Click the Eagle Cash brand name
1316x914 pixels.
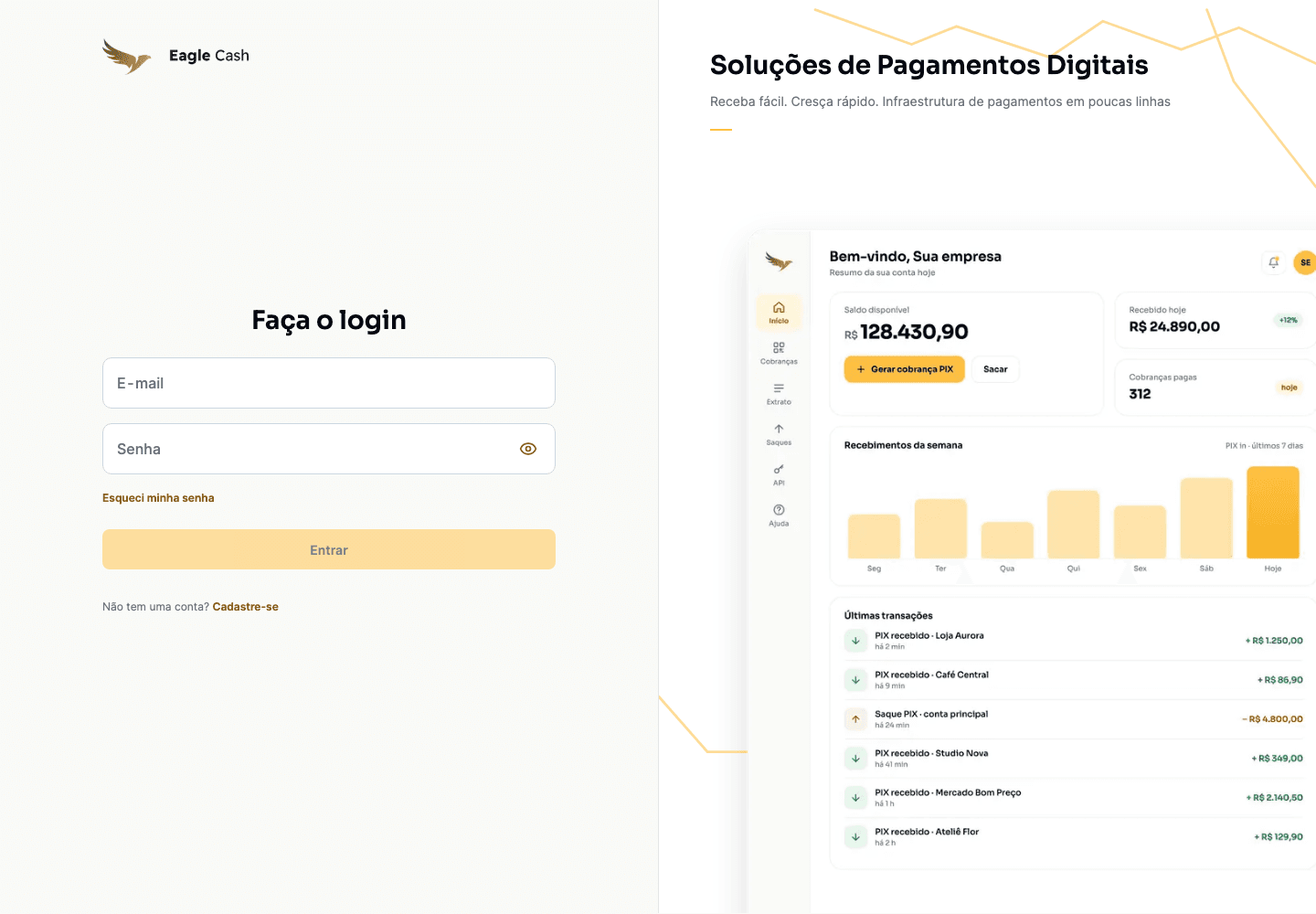(209, 56)
